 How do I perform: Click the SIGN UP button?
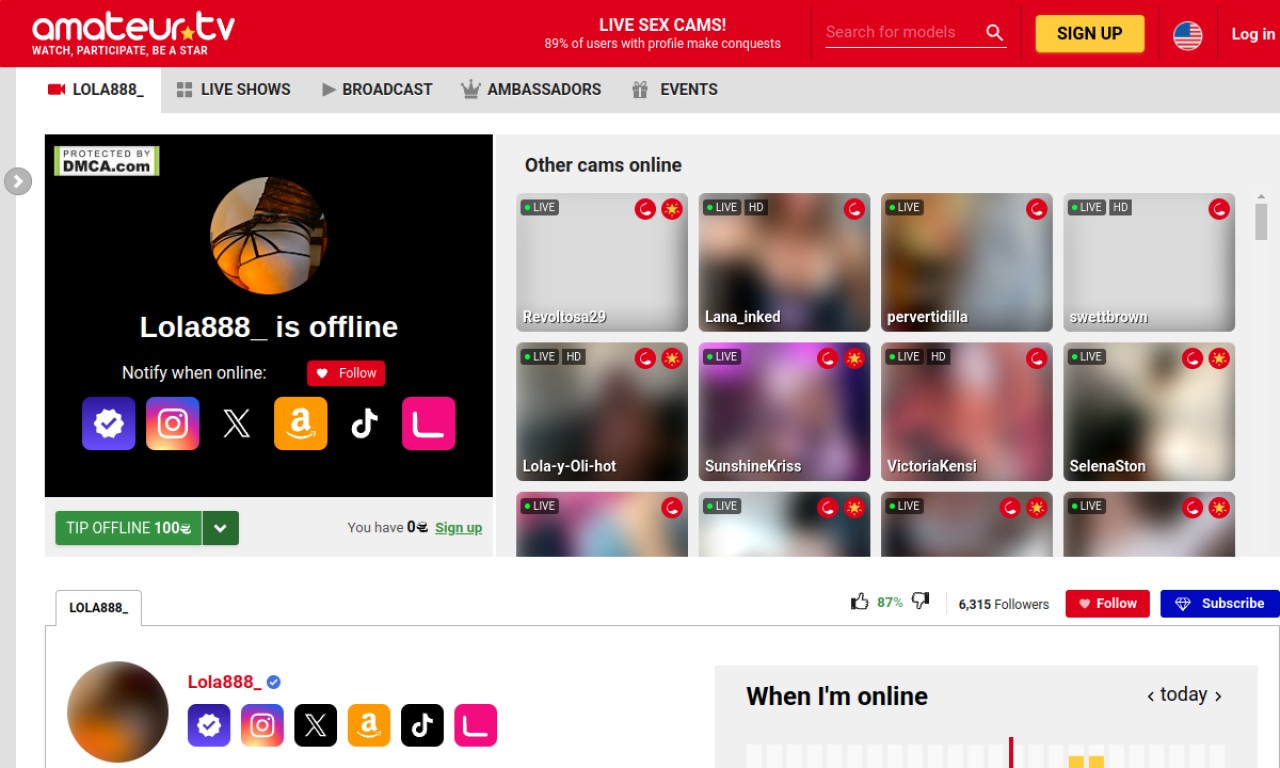point(1089,33)
